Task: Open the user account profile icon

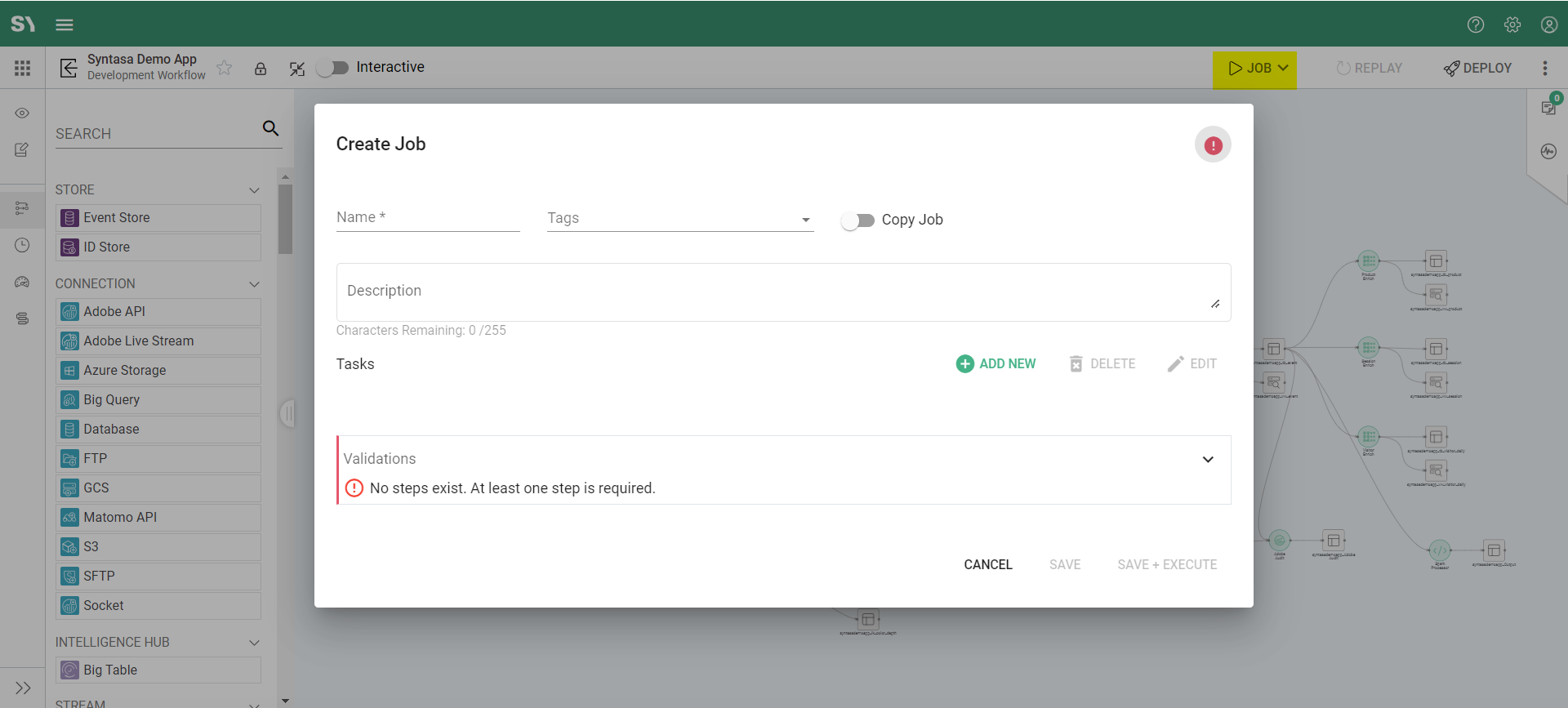Action: [x=1548, y=24]
